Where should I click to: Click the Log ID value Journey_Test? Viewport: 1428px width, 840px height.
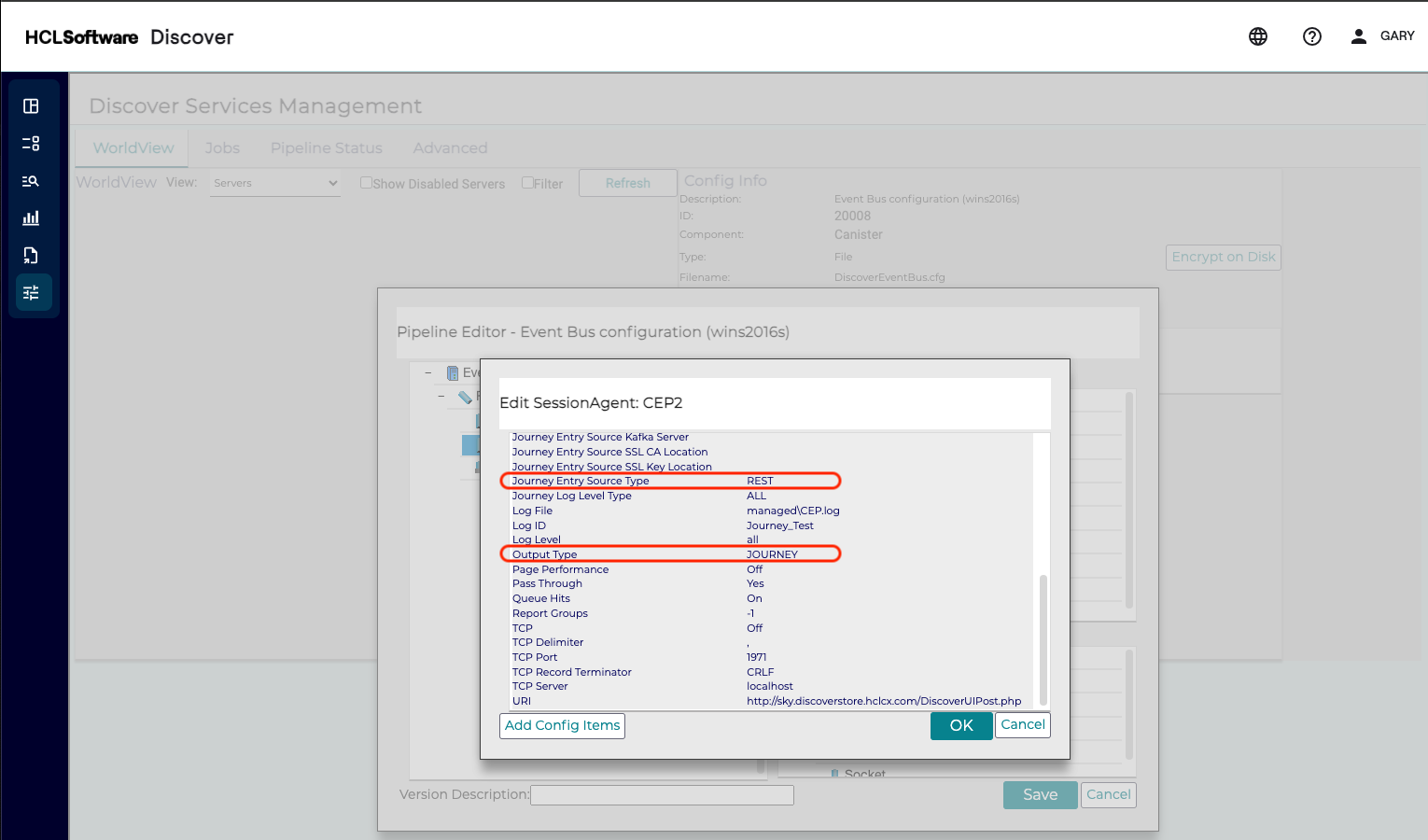pyautogui.click(x=780, y=525)
